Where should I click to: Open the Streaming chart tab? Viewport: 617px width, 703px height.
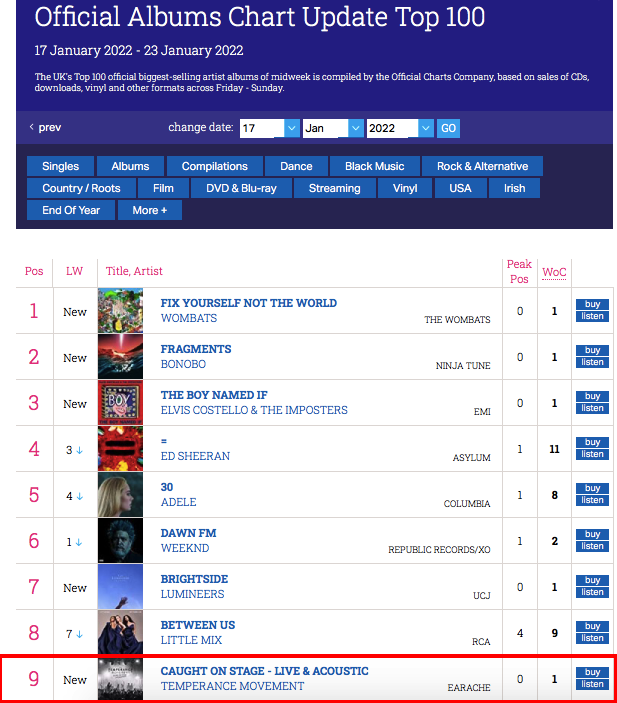(335, 188)
